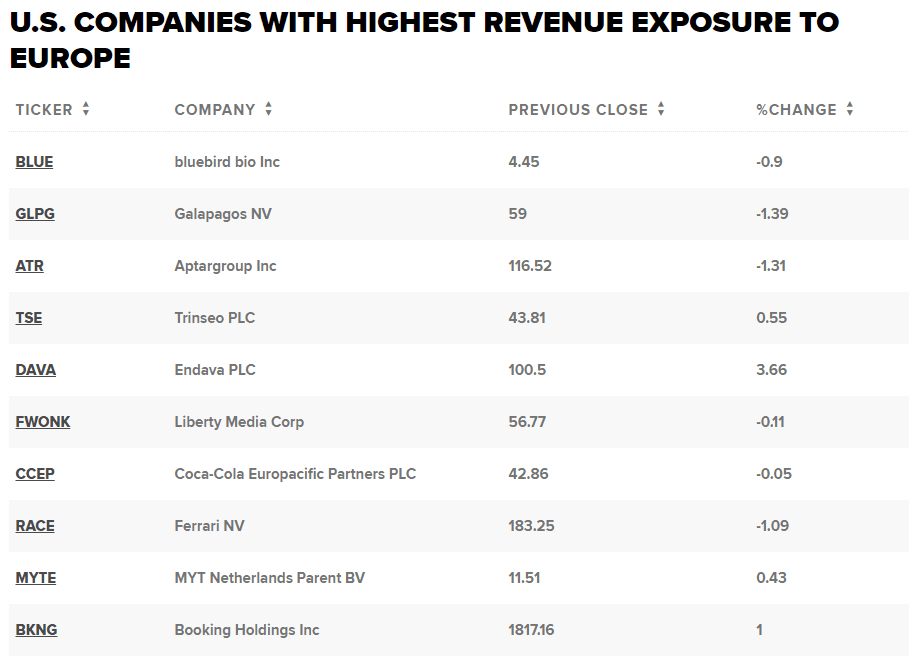The height and width of the screenshot is (657, 909).
Task: Open the RACE ticker link
Action: coord(35,526)
